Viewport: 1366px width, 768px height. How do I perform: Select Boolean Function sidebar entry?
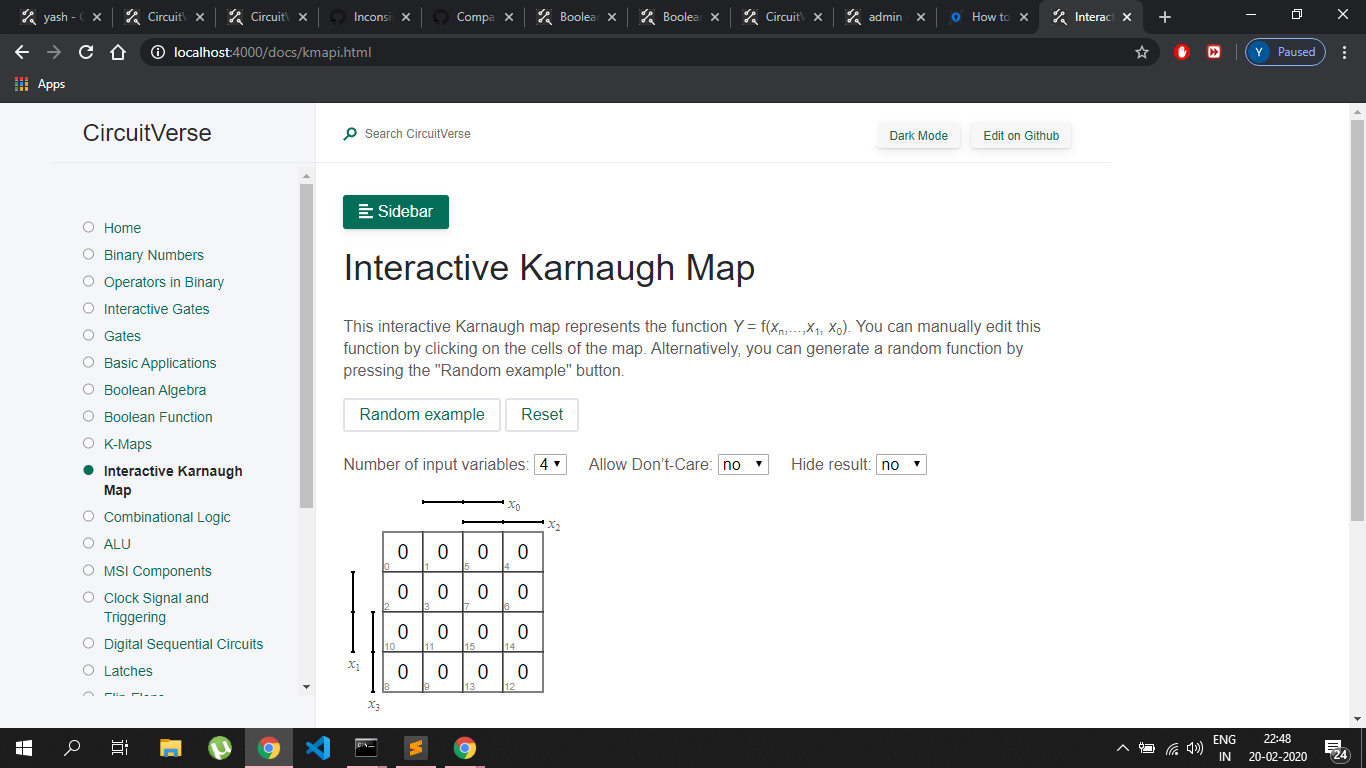point(158,417)
